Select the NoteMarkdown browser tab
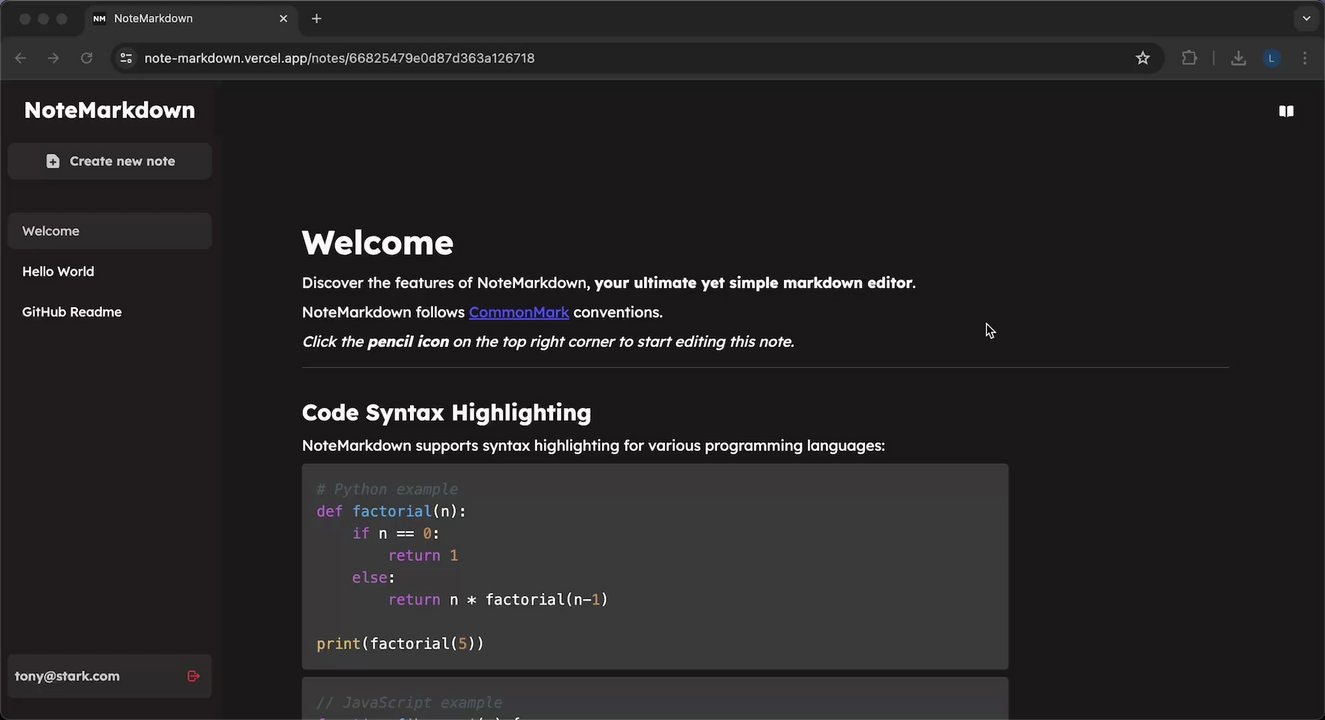1325x720 pixels. tap(160, 18)
